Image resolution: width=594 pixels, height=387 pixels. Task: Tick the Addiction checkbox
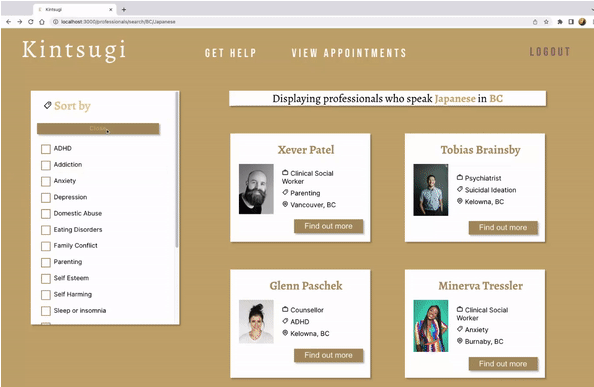coord(46,165)
